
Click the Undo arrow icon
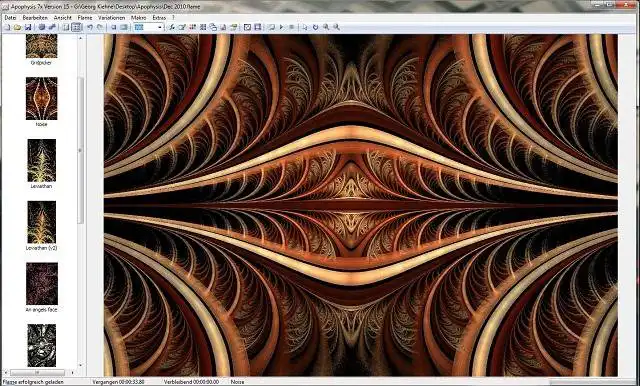tap(90, 27)
